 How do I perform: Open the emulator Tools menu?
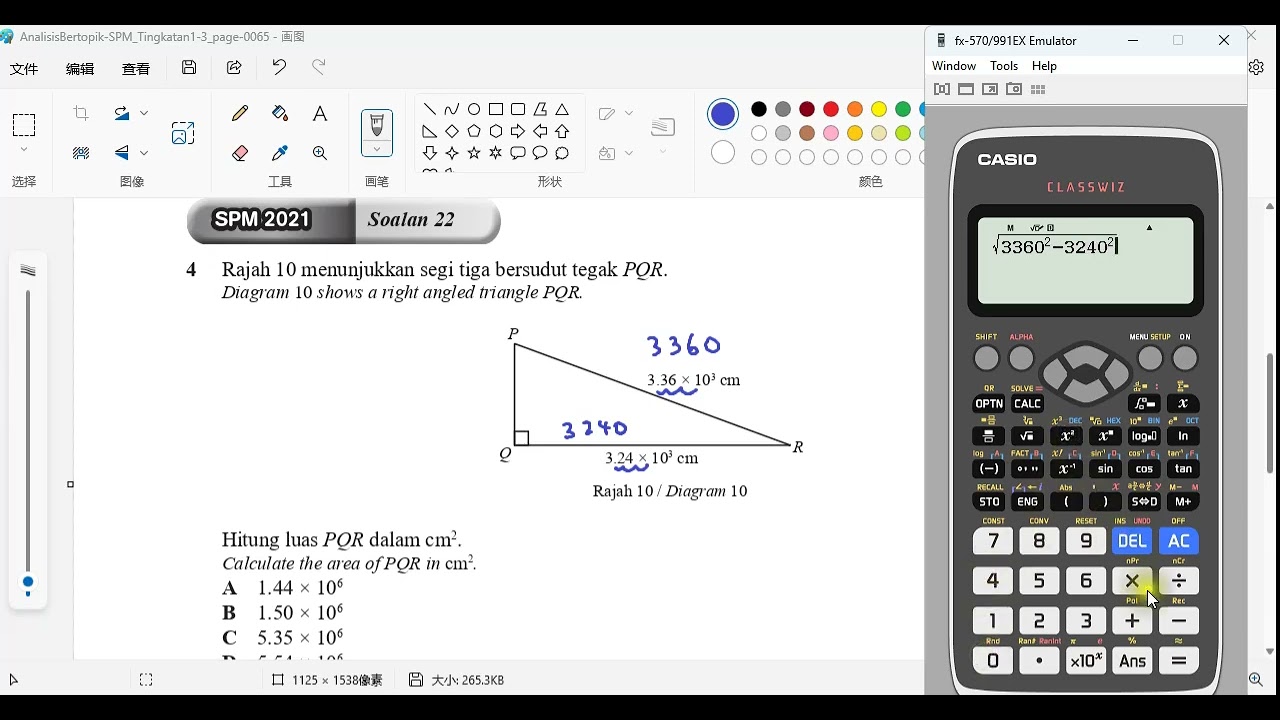(x=1004, y=66)
